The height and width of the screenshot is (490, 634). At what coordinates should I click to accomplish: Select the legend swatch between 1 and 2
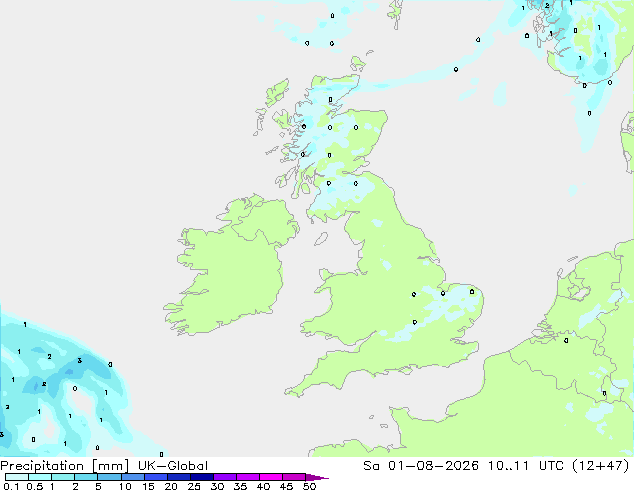[x=63, y=477]
